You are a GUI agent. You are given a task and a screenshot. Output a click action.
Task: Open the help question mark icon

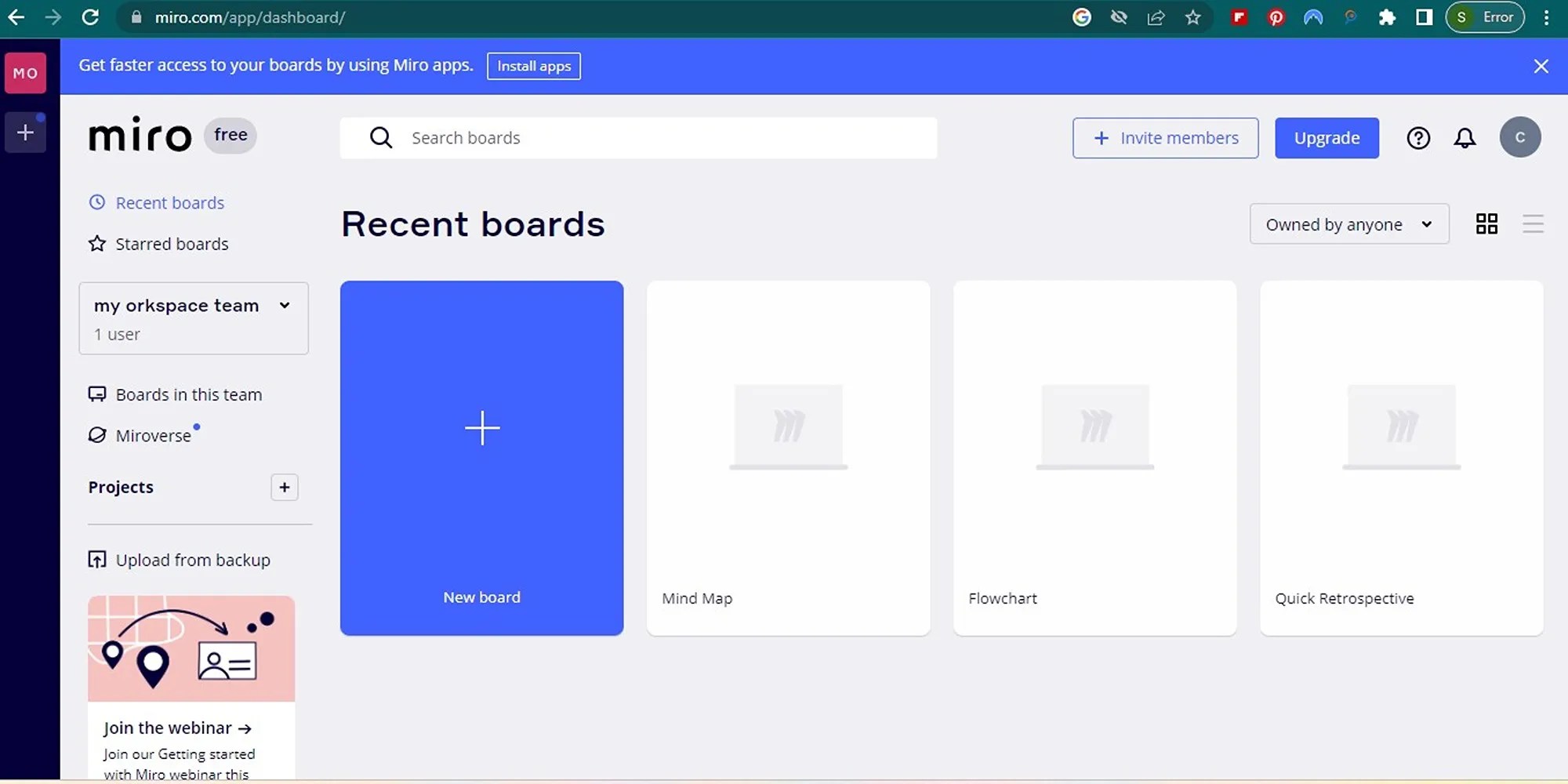1418,138
